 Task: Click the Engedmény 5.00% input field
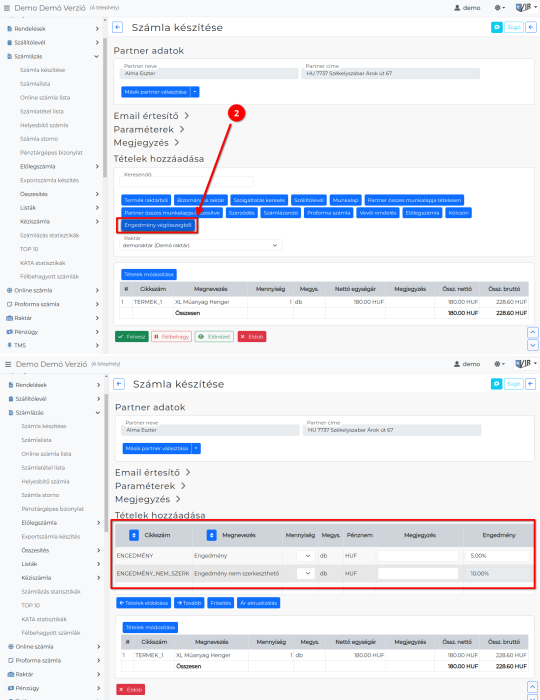tap(497, 556)
